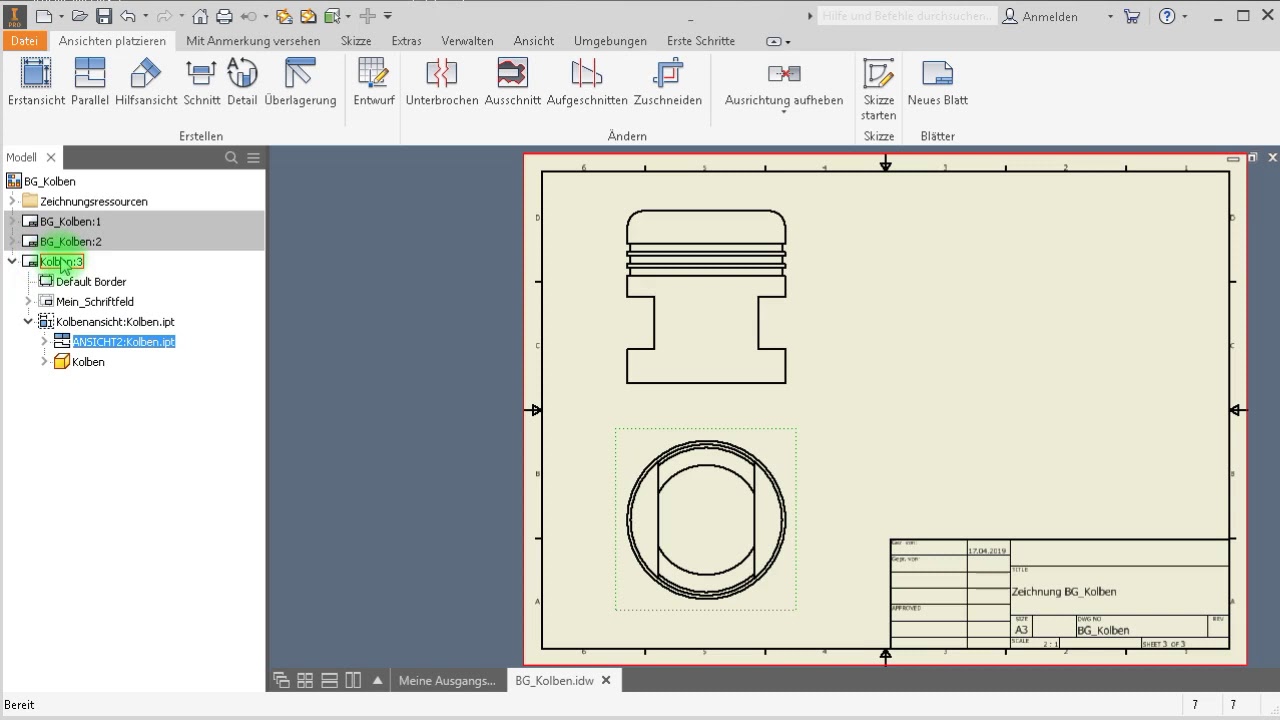Collapse the Kolbenansicht:Kolben.ipt node
The width and height of the screenshot is (1280, 720).
[x=28, y=321]
